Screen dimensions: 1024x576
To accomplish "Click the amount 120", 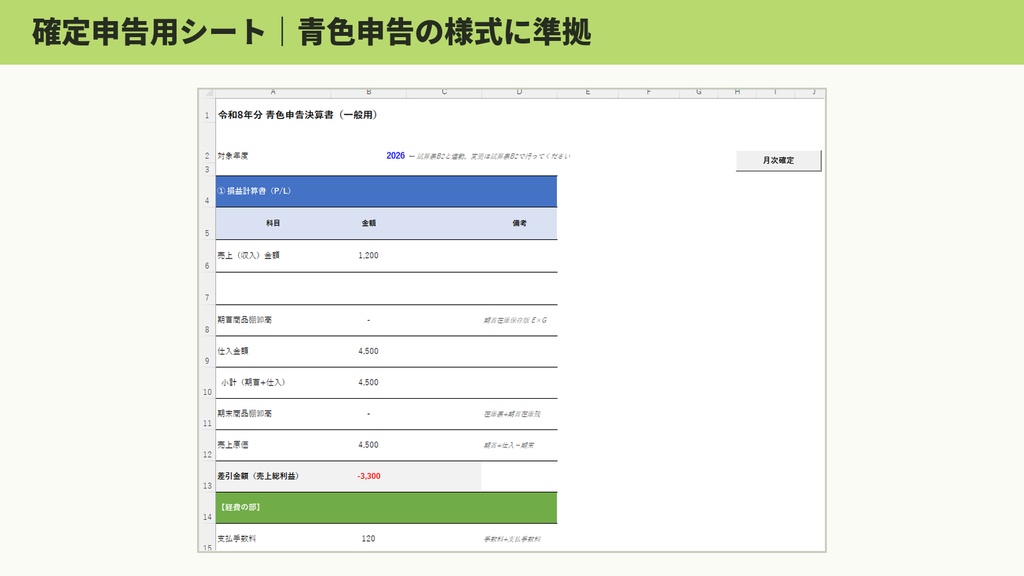I will pos(368,539).
